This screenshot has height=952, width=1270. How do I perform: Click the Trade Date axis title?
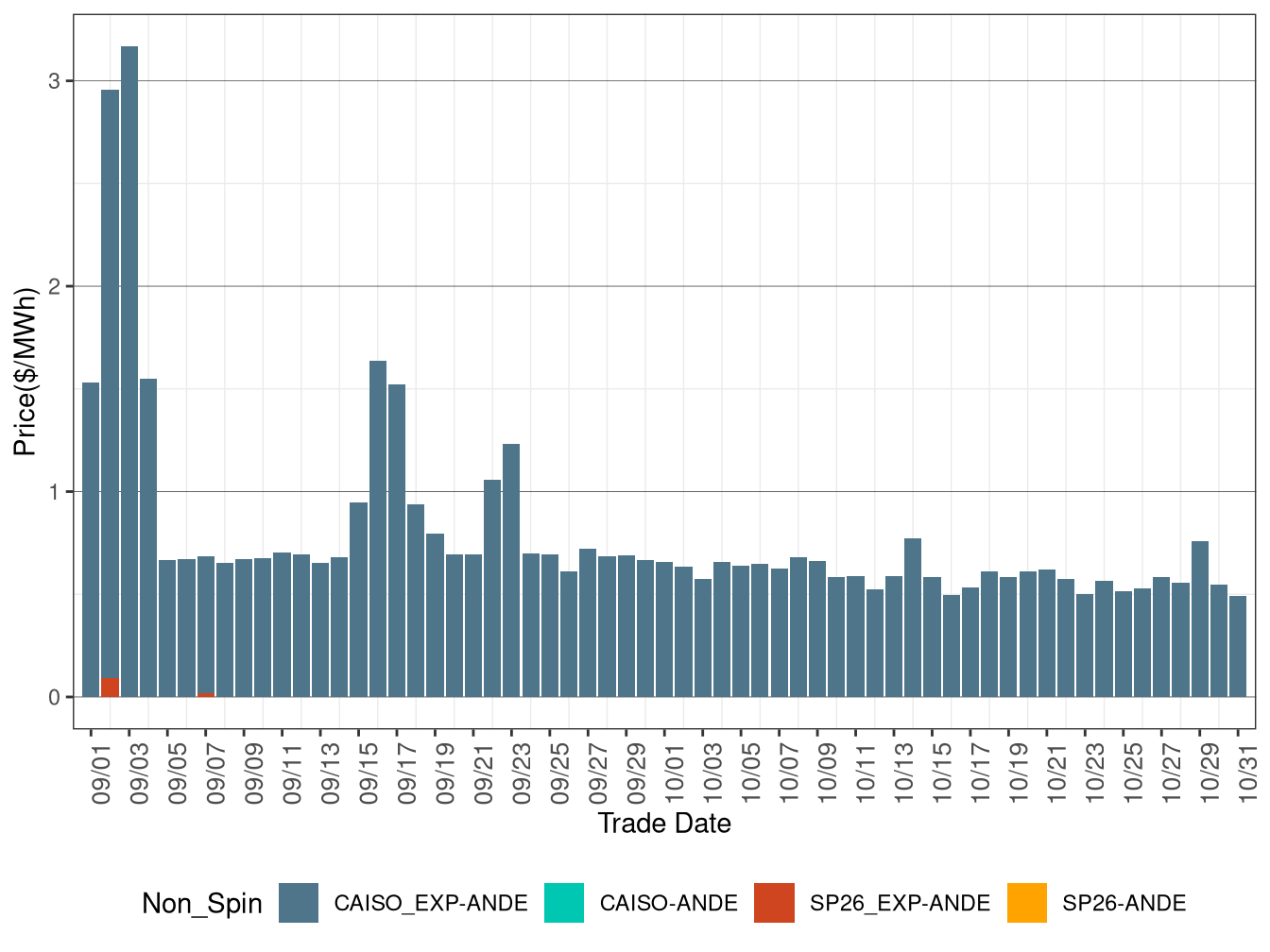pos(667,822)
